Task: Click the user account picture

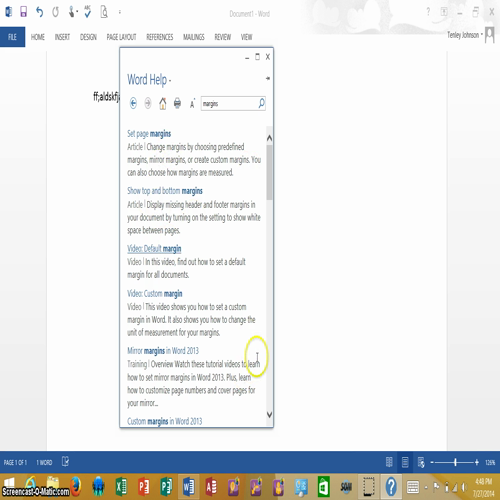Action: [490, 35]
